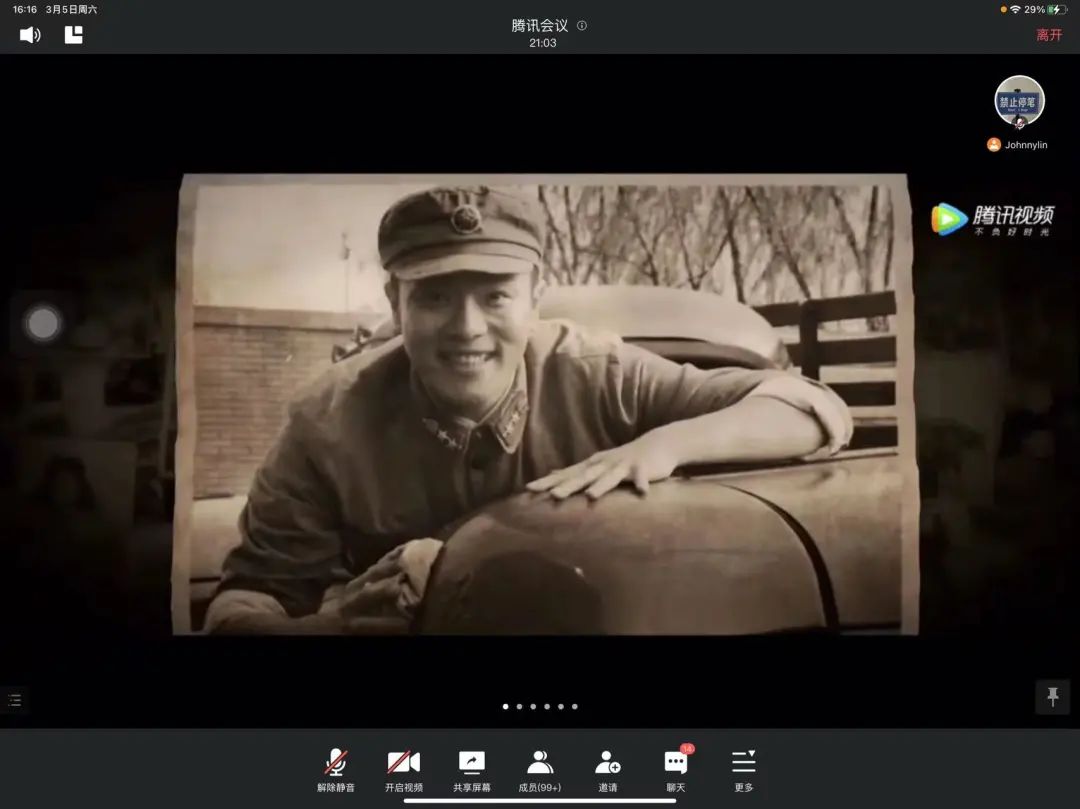1080x809 pixels.
Task: Turn on camera via 开启视频
Action: (404, 770)
